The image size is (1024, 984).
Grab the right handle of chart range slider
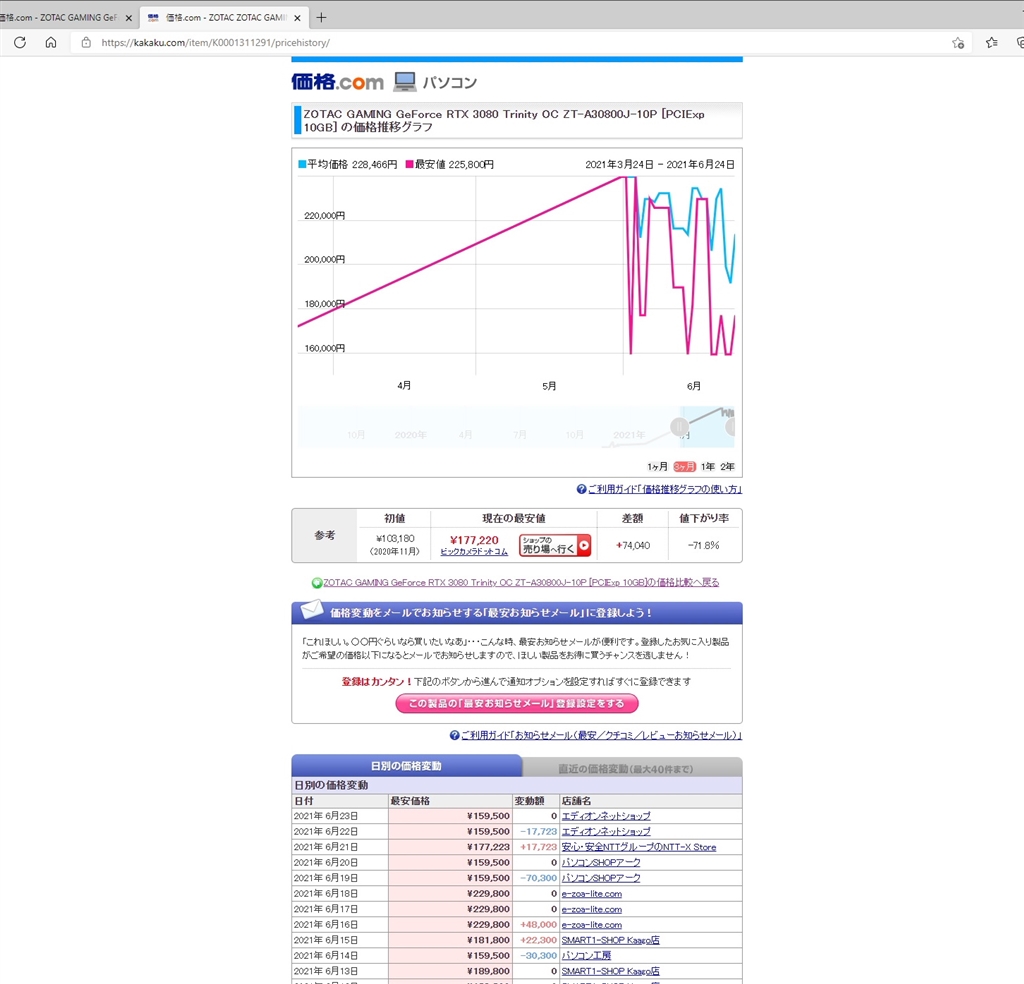[731, 428]
